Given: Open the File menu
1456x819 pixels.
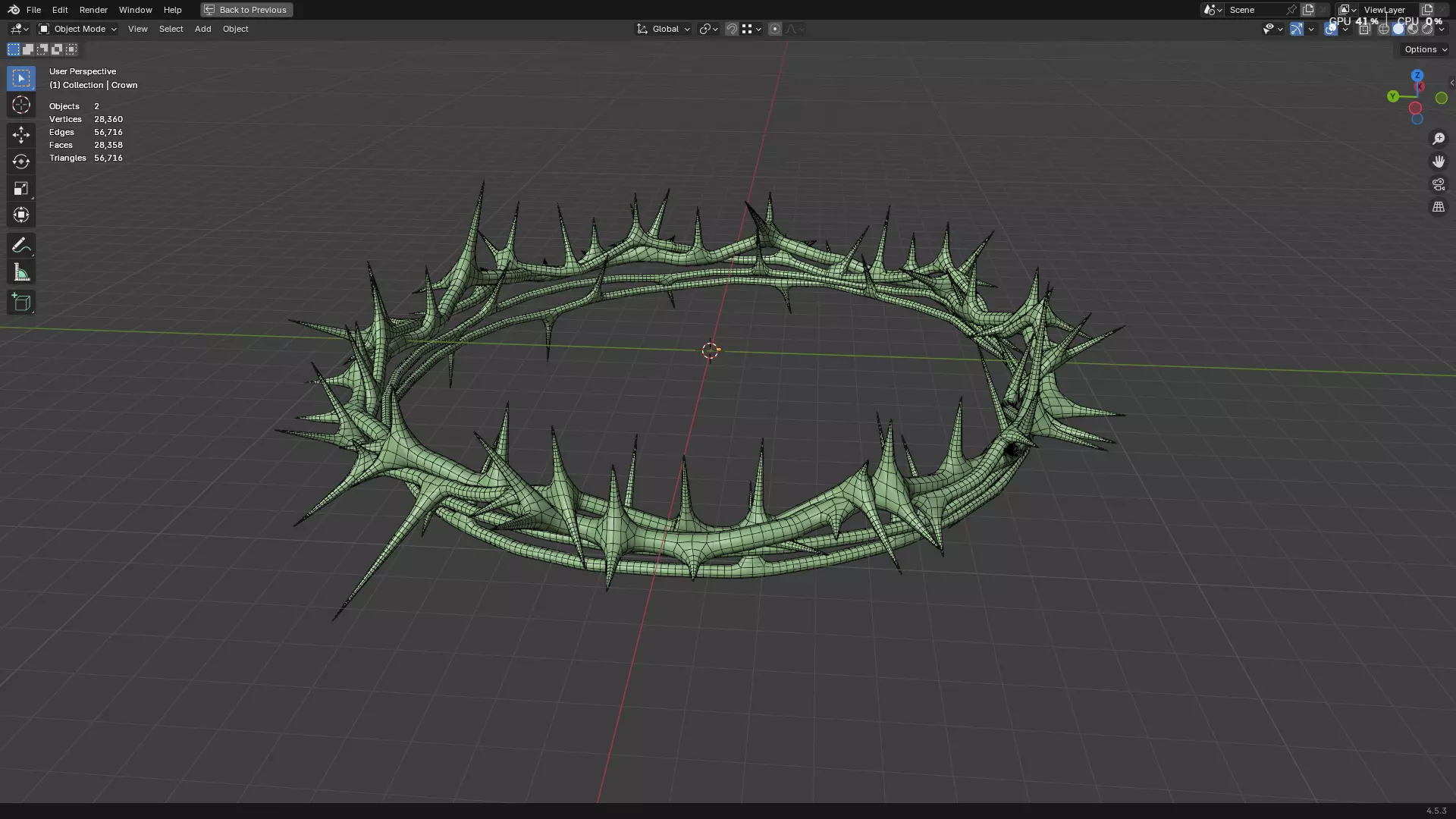Looking at the screenshot, I should [x=33, y=10].
